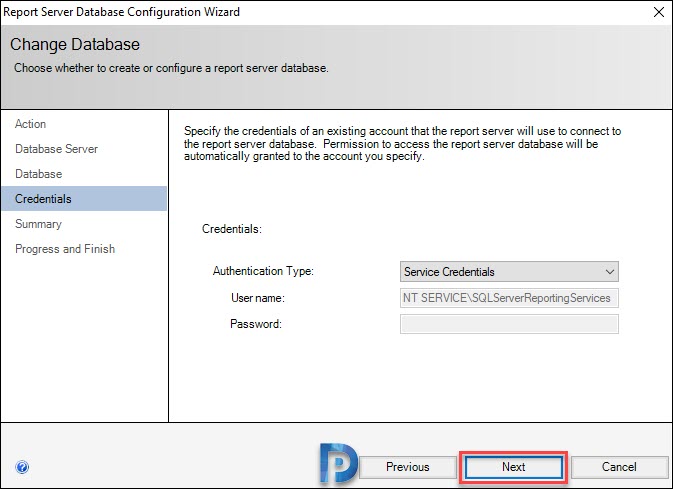This screenshot has height=489, width=673.
Task: Click the Next button
Action: 513,467
